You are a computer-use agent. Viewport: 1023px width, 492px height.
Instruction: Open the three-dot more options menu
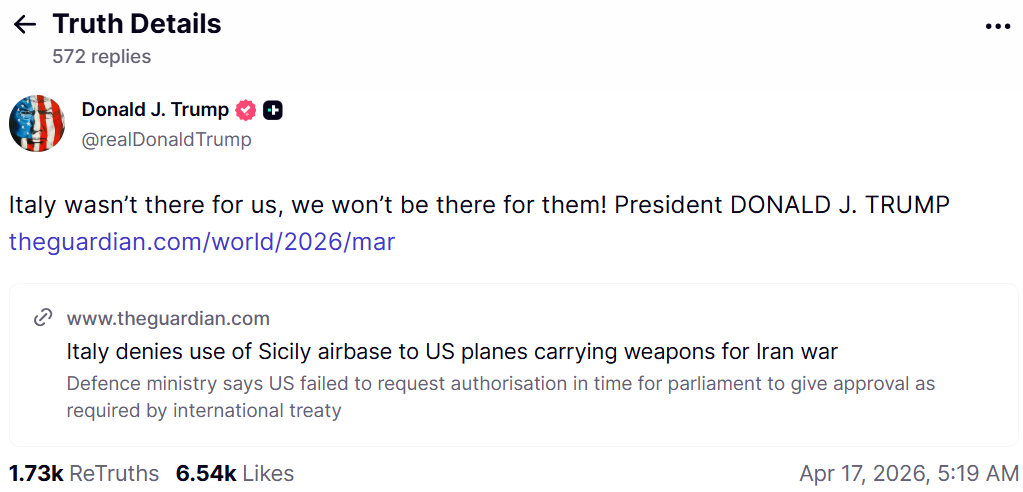click(998, 27)
